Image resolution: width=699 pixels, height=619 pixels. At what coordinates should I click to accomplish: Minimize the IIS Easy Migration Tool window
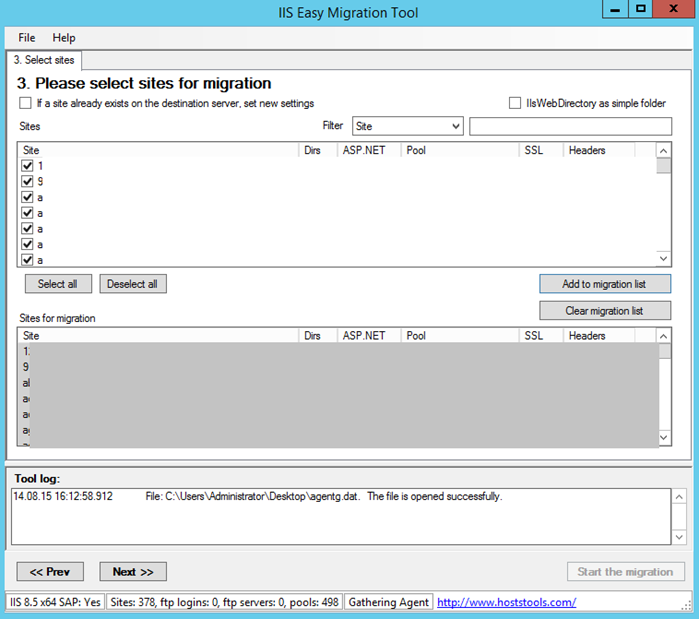[x=615, y=9]
